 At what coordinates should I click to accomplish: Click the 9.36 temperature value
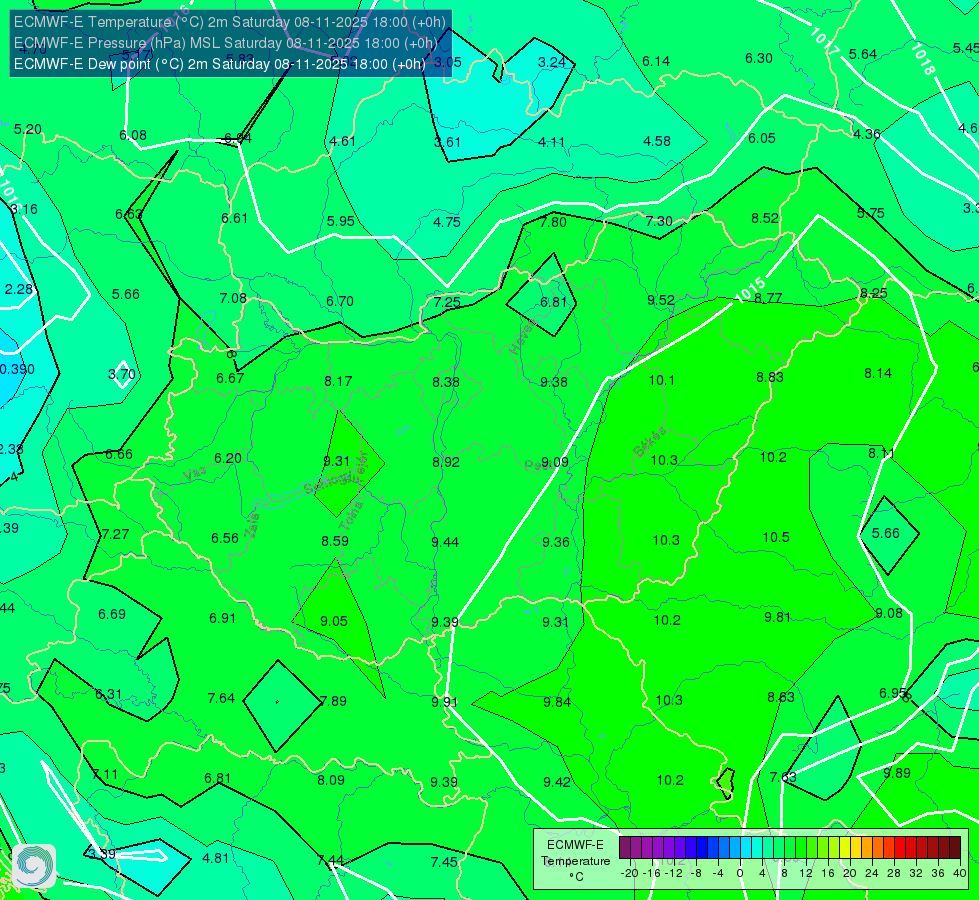tap(556, 542)
